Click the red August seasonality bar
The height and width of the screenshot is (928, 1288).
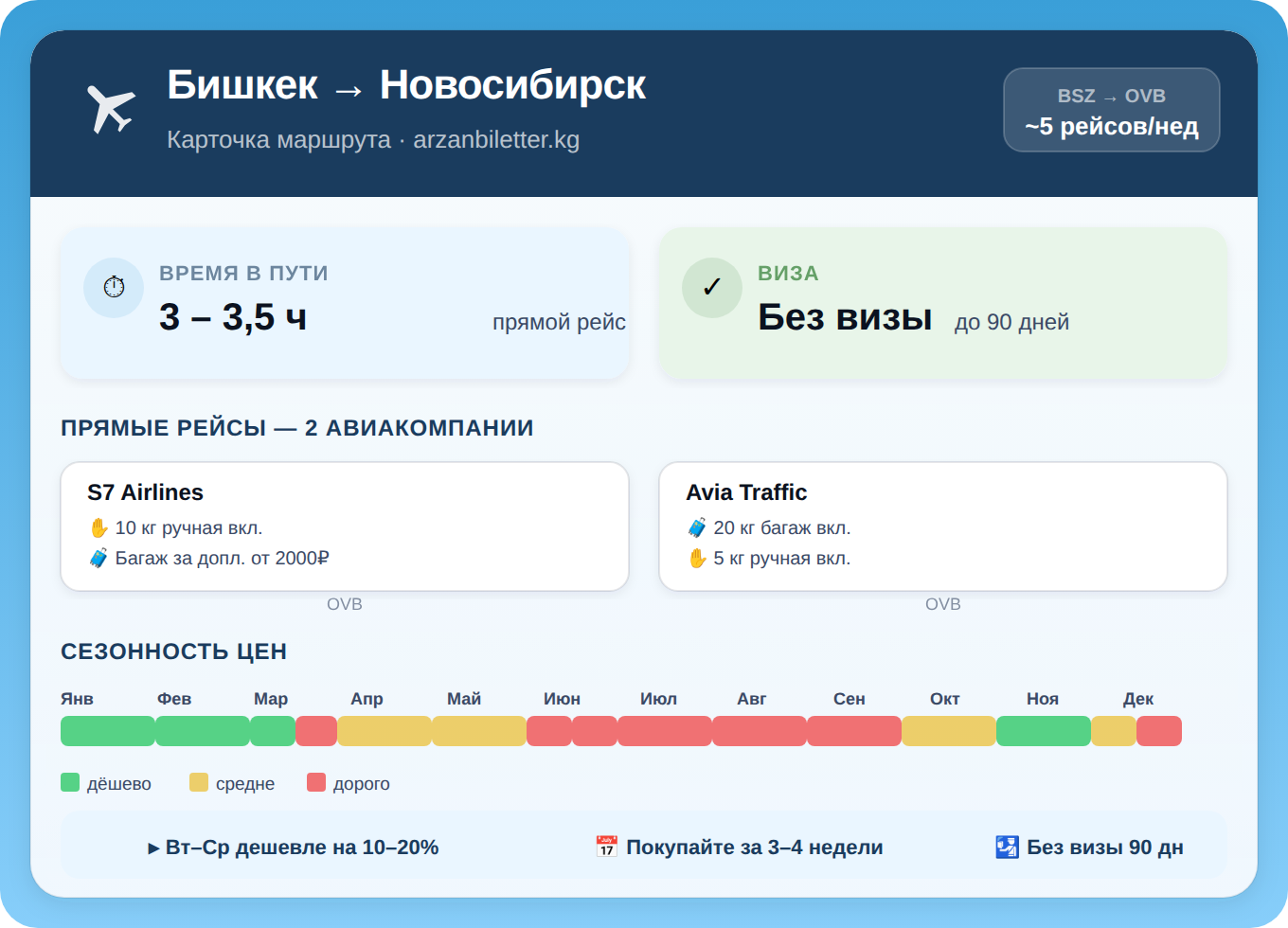(x=758, y=731)
